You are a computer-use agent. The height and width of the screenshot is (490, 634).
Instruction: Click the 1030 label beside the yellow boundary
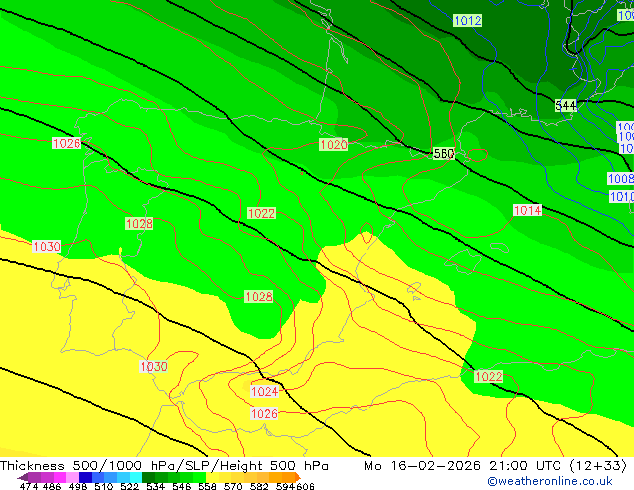pos(46,247)
